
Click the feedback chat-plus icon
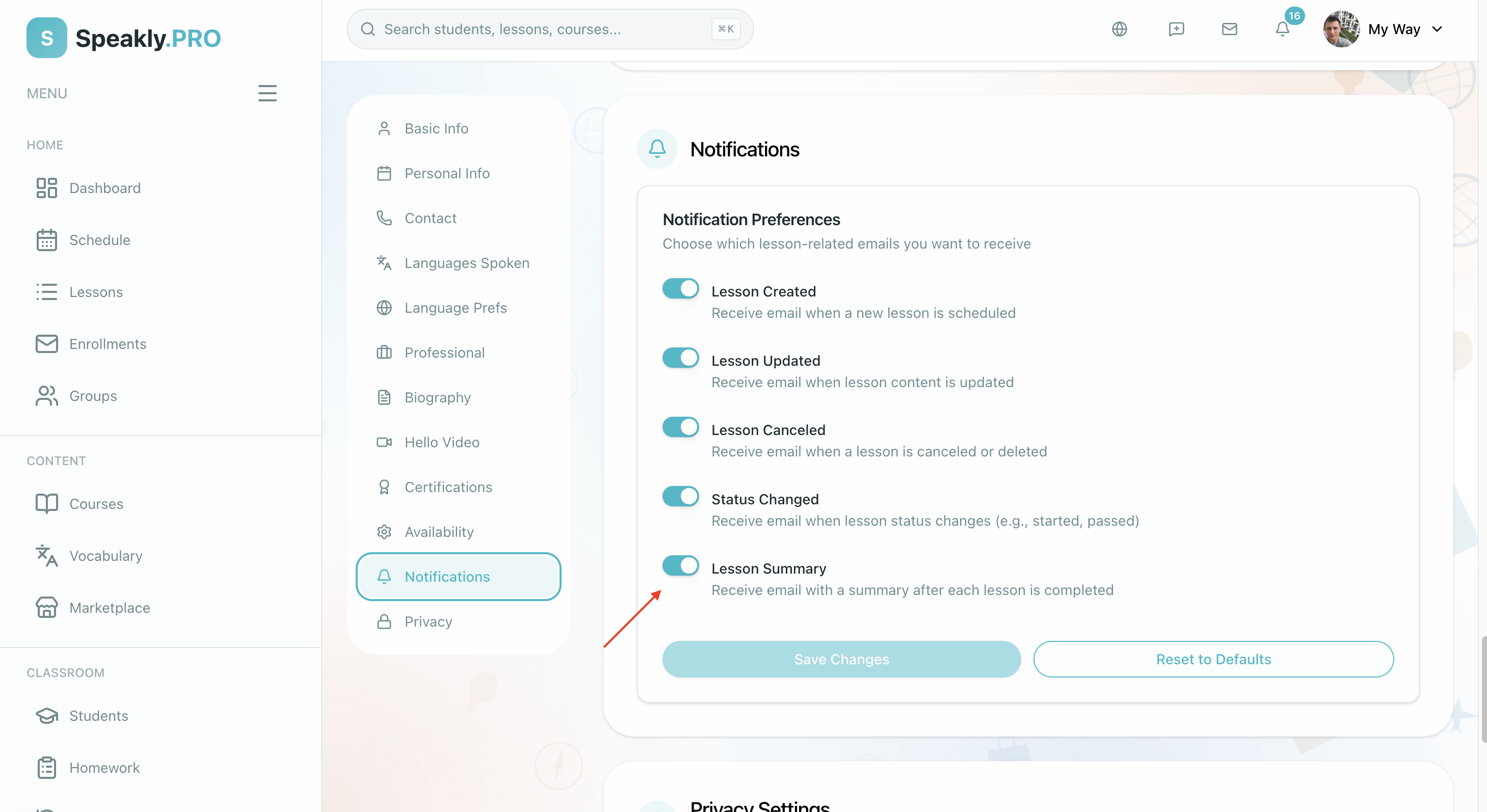tap(1176, 29)
